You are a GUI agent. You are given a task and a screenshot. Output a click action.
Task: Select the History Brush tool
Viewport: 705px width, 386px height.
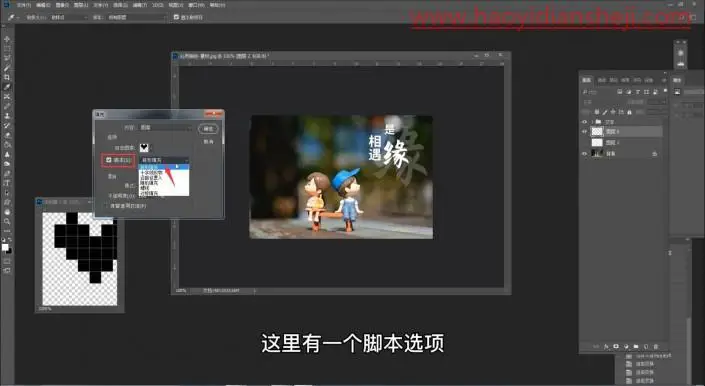(7, 125)
